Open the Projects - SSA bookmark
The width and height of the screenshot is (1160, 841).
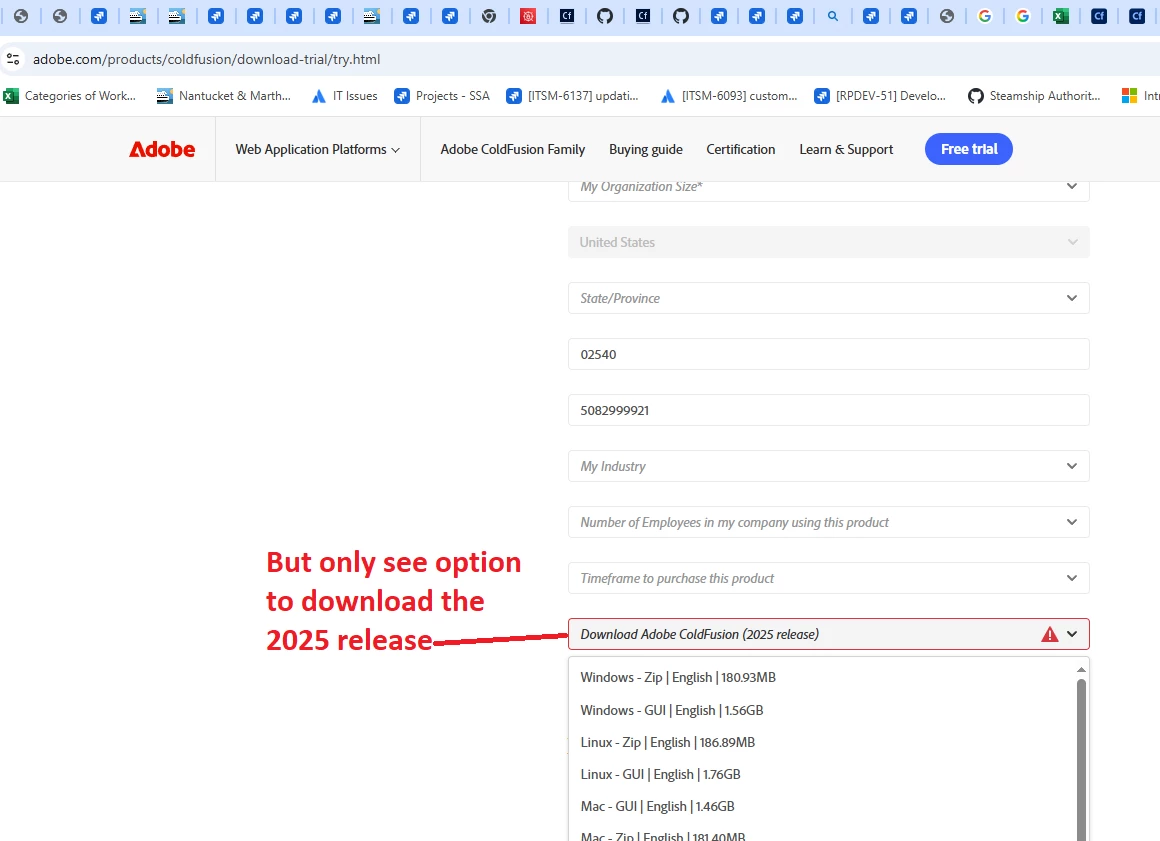(442, 95)
